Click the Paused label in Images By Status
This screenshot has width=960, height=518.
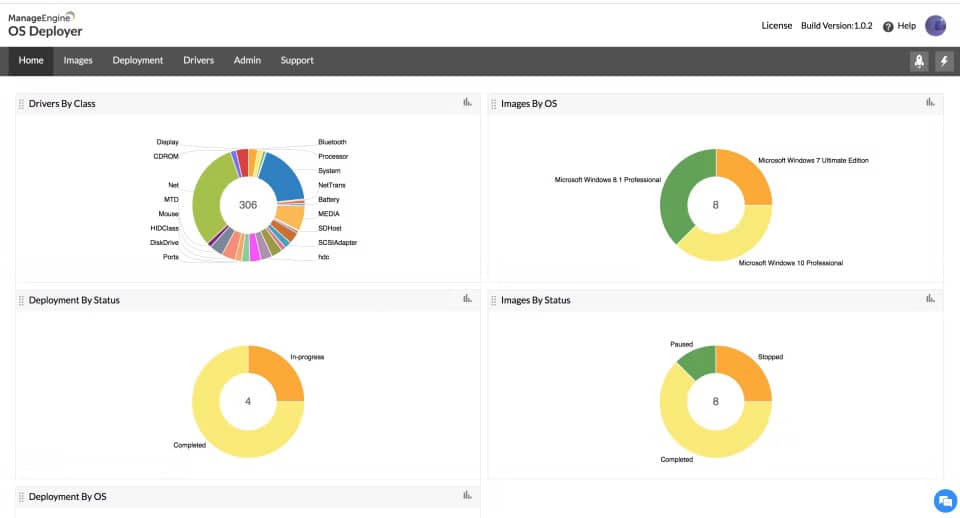681,344
